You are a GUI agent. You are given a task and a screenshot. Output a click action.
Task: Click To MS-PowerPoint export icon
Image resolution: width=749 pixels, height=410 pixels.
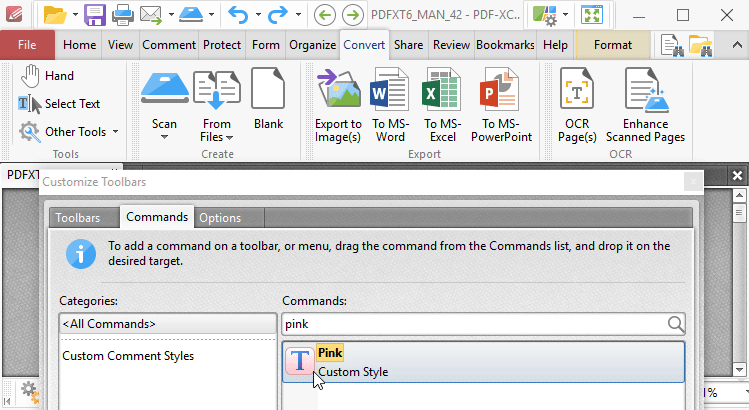coord(501,91)
